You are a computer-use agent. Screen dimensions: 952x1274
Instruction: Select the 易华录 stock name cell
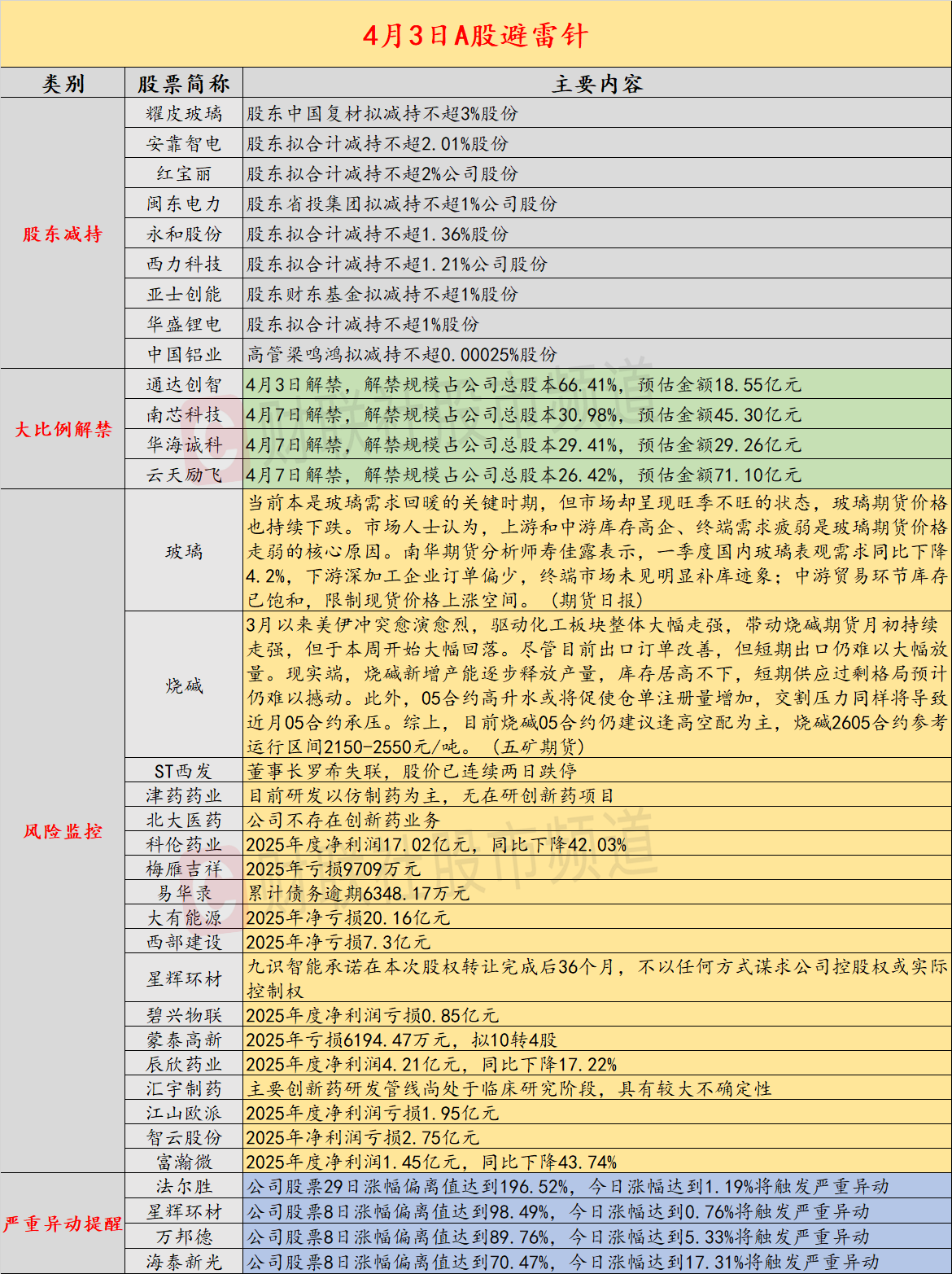[184, 894]
